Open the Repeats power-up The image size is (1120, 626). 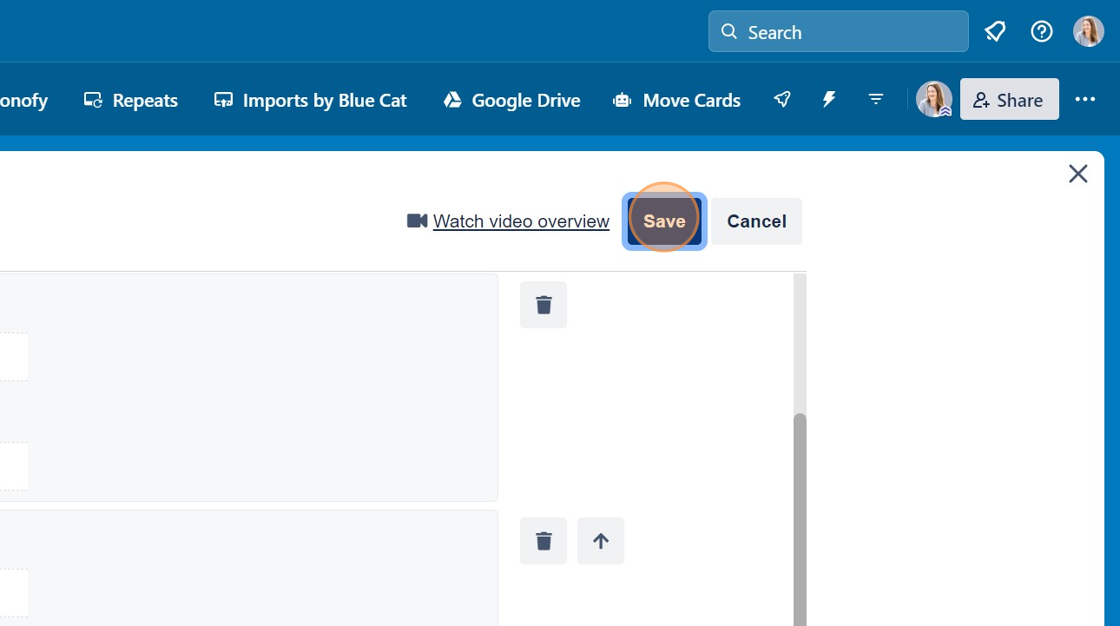click(x=130, y=100)
